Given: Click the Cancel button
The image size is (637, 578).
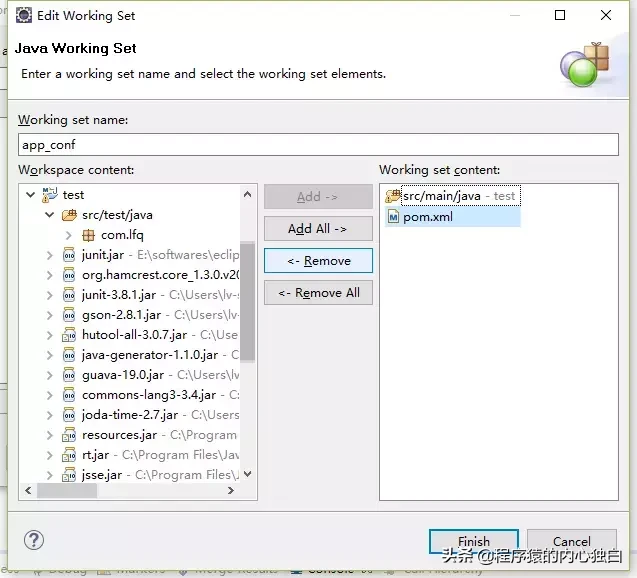Looking at the screenshot, I should coord(572,541).
